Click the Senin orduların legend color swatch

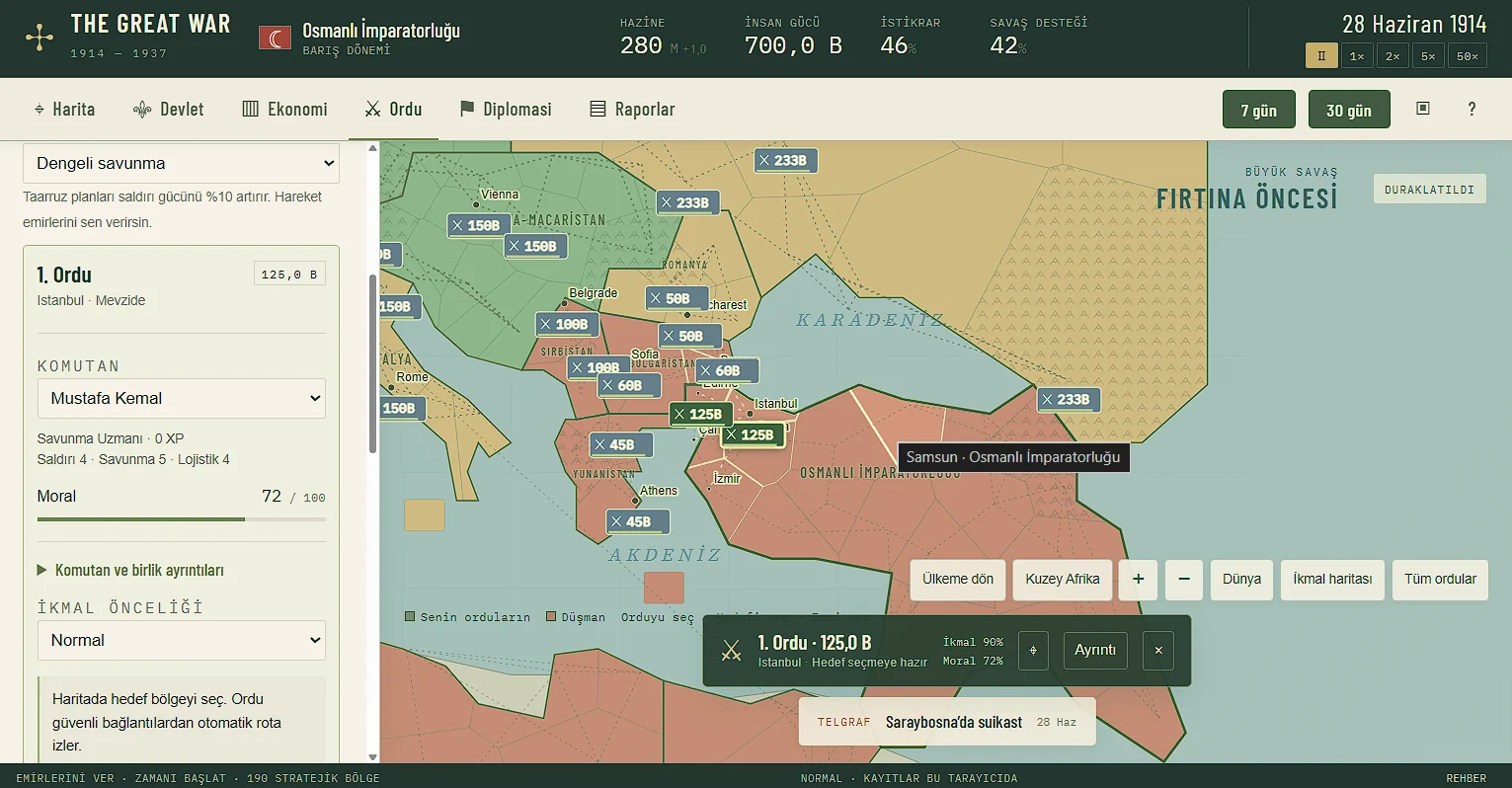(410, 617)
